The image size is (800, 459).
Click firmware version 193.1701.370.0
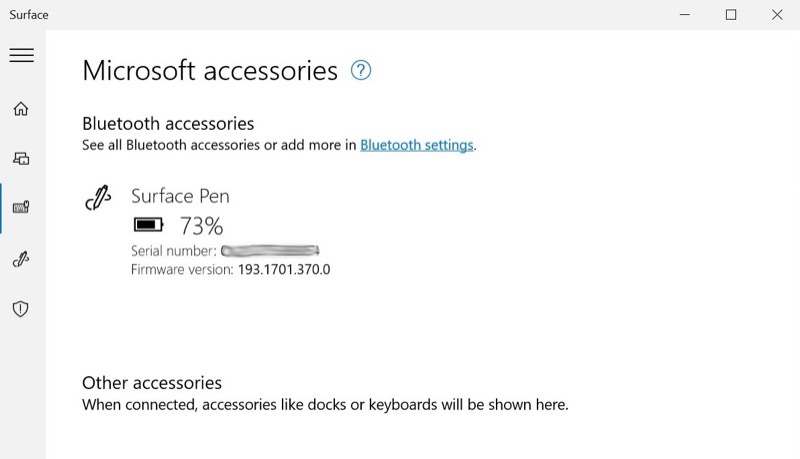click(284, 269)
